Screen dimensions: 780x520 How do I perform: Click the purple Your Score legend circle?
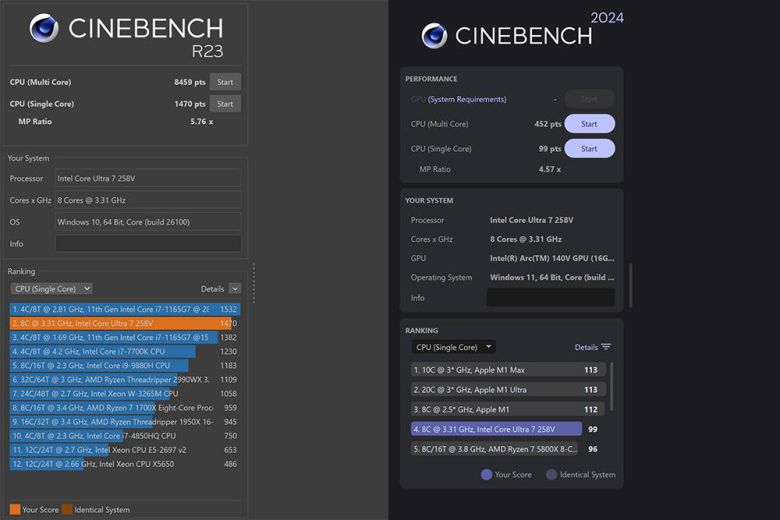coord(486,475)
